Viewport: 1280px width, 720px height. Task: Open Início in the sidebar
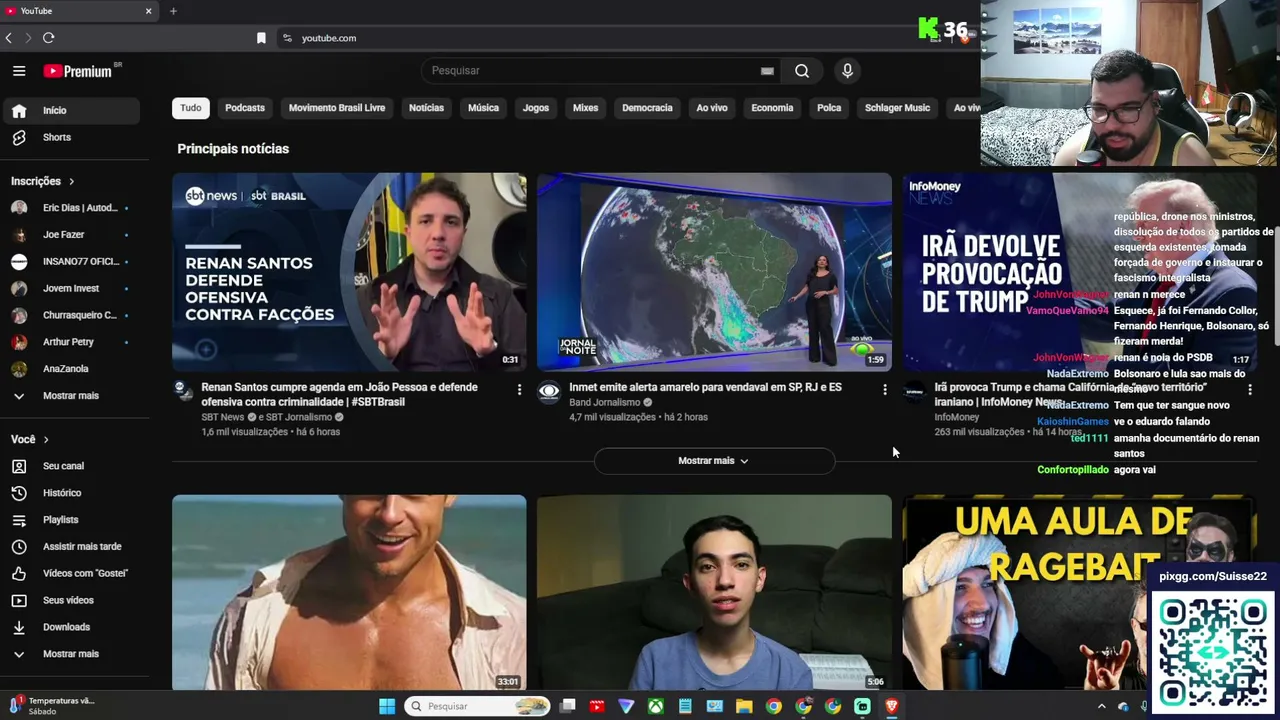point(70,111)
